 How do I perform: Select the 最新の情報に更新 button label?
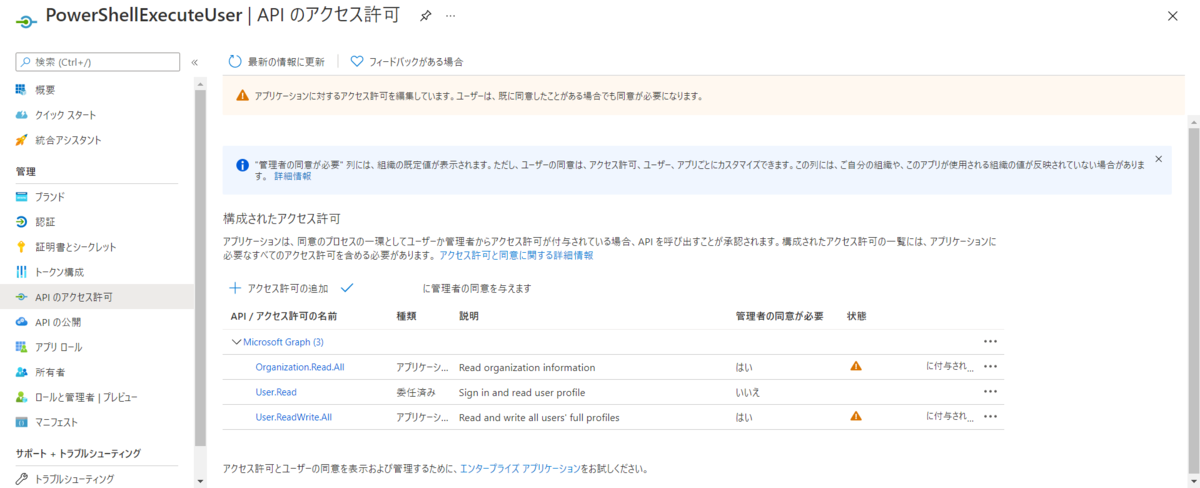click(x=286, y=62)
